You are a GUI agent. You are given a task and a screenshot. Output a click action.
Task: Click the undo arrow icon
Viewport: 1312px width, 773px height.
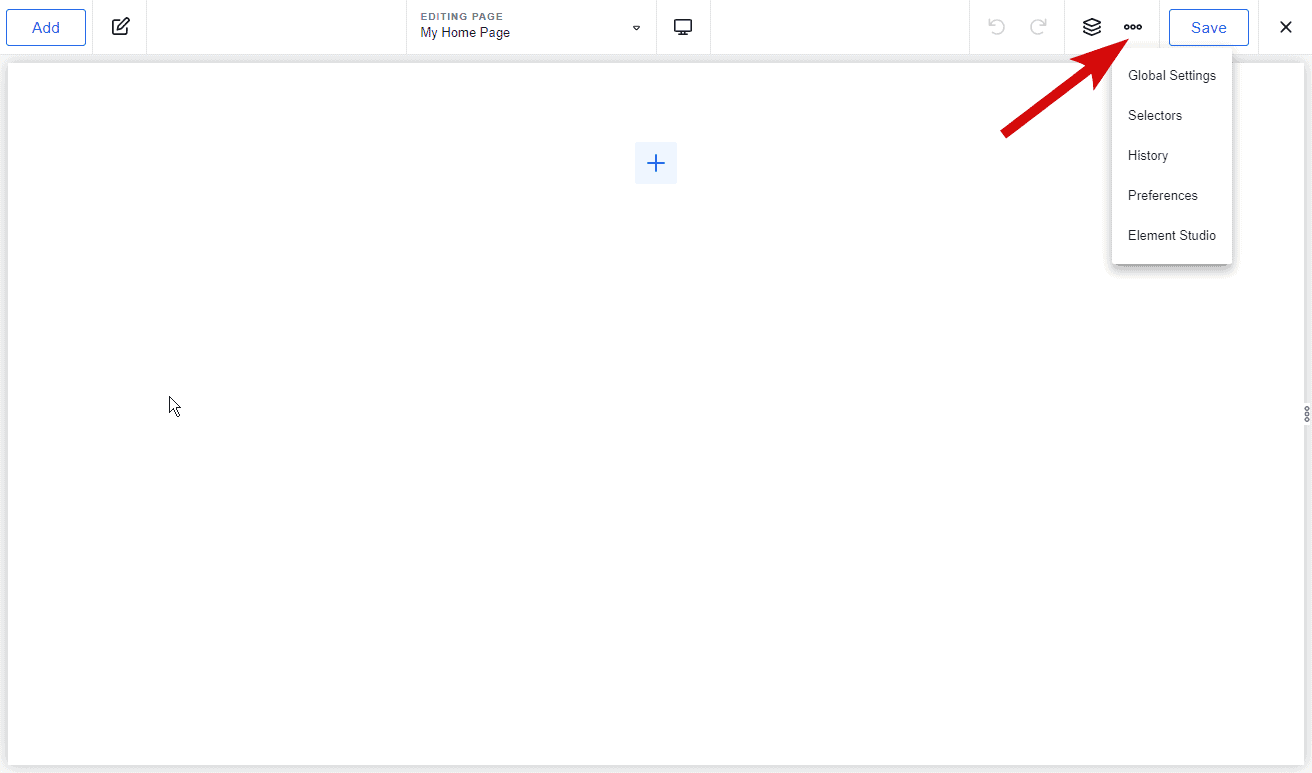coord(996,27)
